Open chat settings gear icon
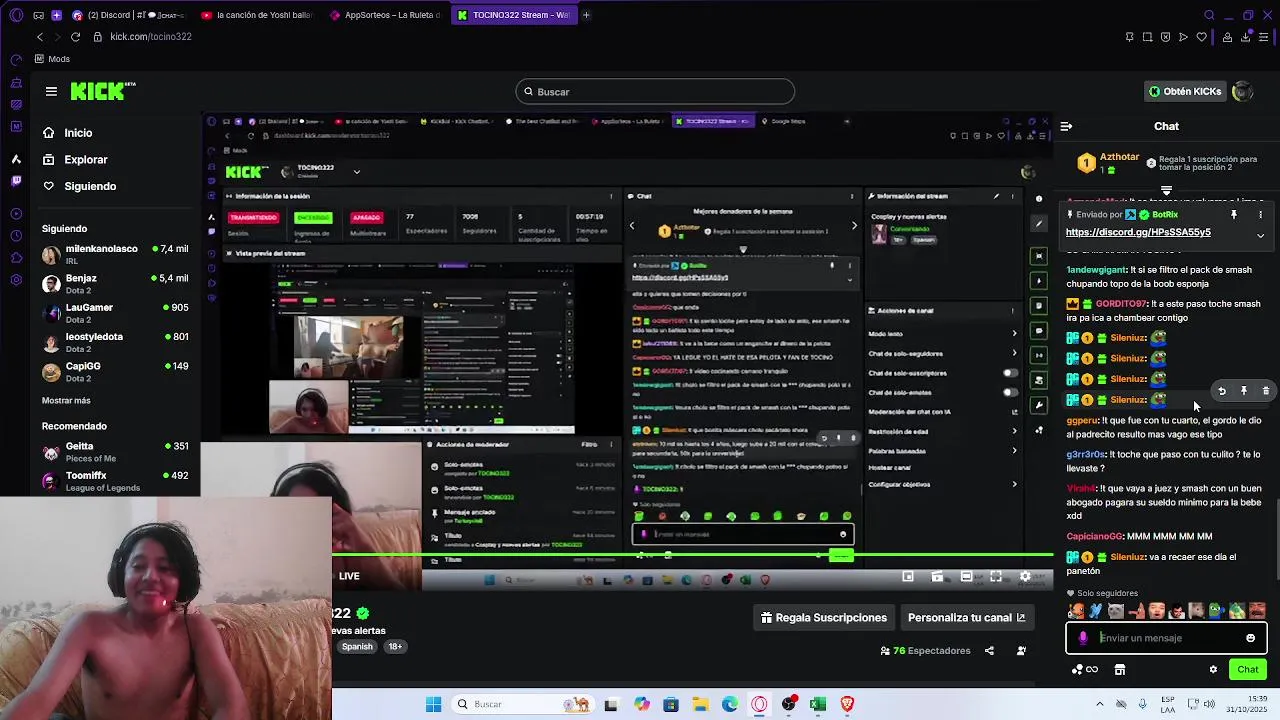The image size is (1280, 720). [x=1213, y=670]
